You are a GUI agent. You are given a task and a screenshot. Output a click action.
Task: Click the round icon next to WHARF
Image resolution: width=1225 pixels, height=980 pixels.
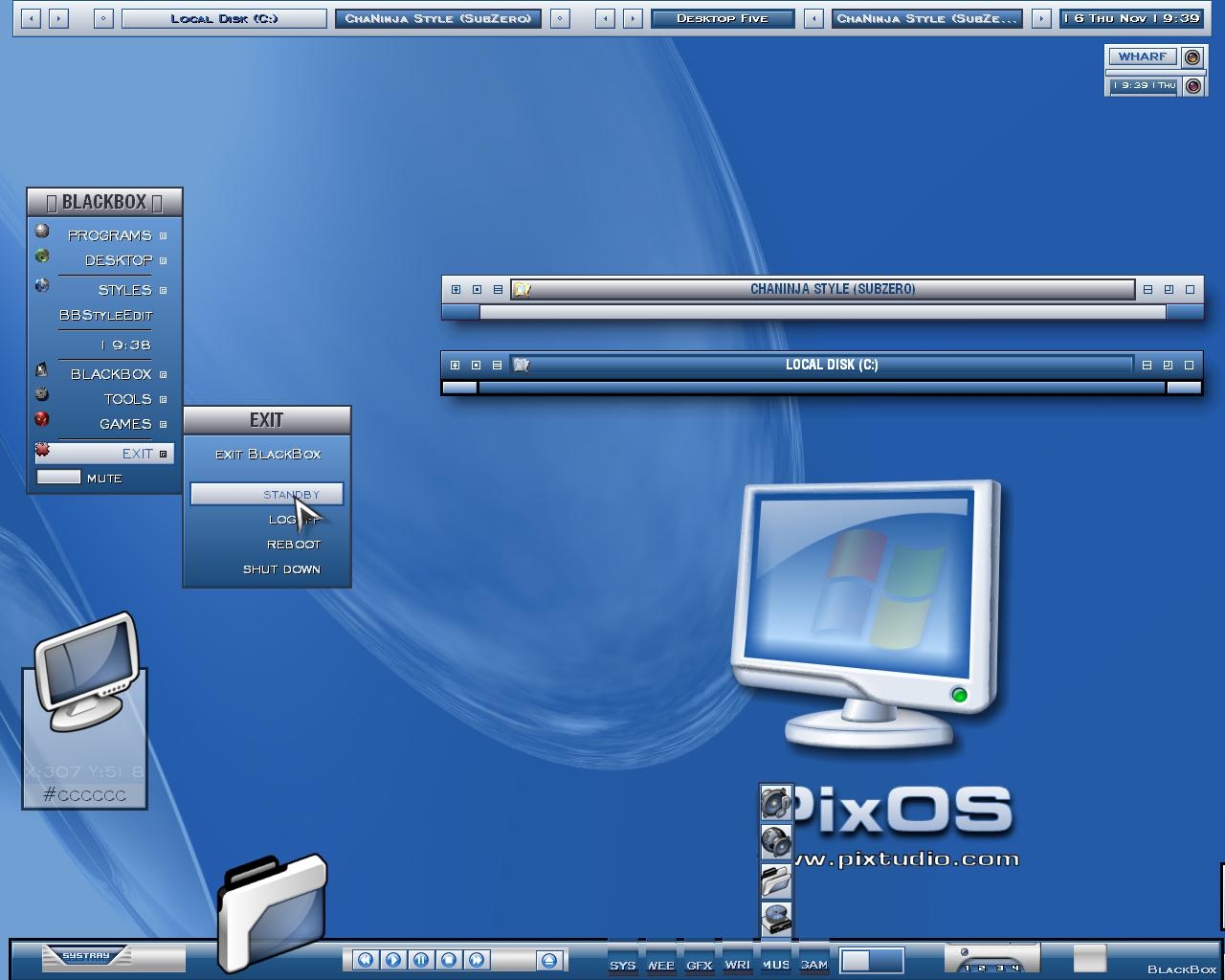[1192, 57]
